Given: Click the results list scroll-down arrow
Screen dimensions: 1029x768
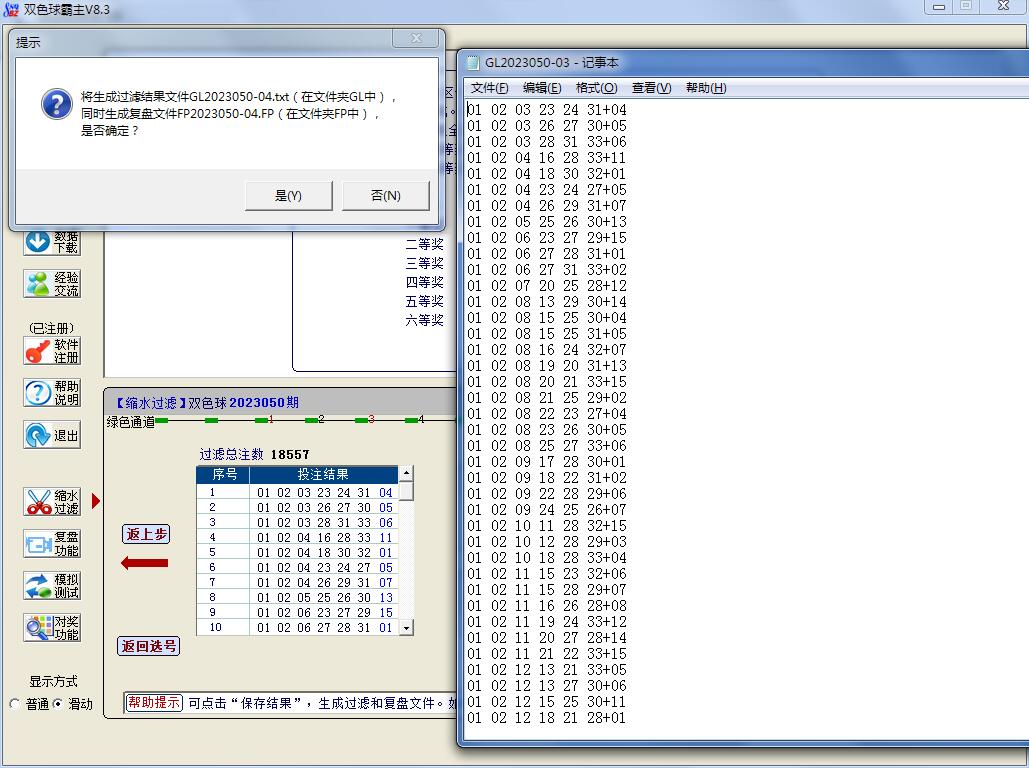Looking at the screenshot, I should click(x=406, y=628).
